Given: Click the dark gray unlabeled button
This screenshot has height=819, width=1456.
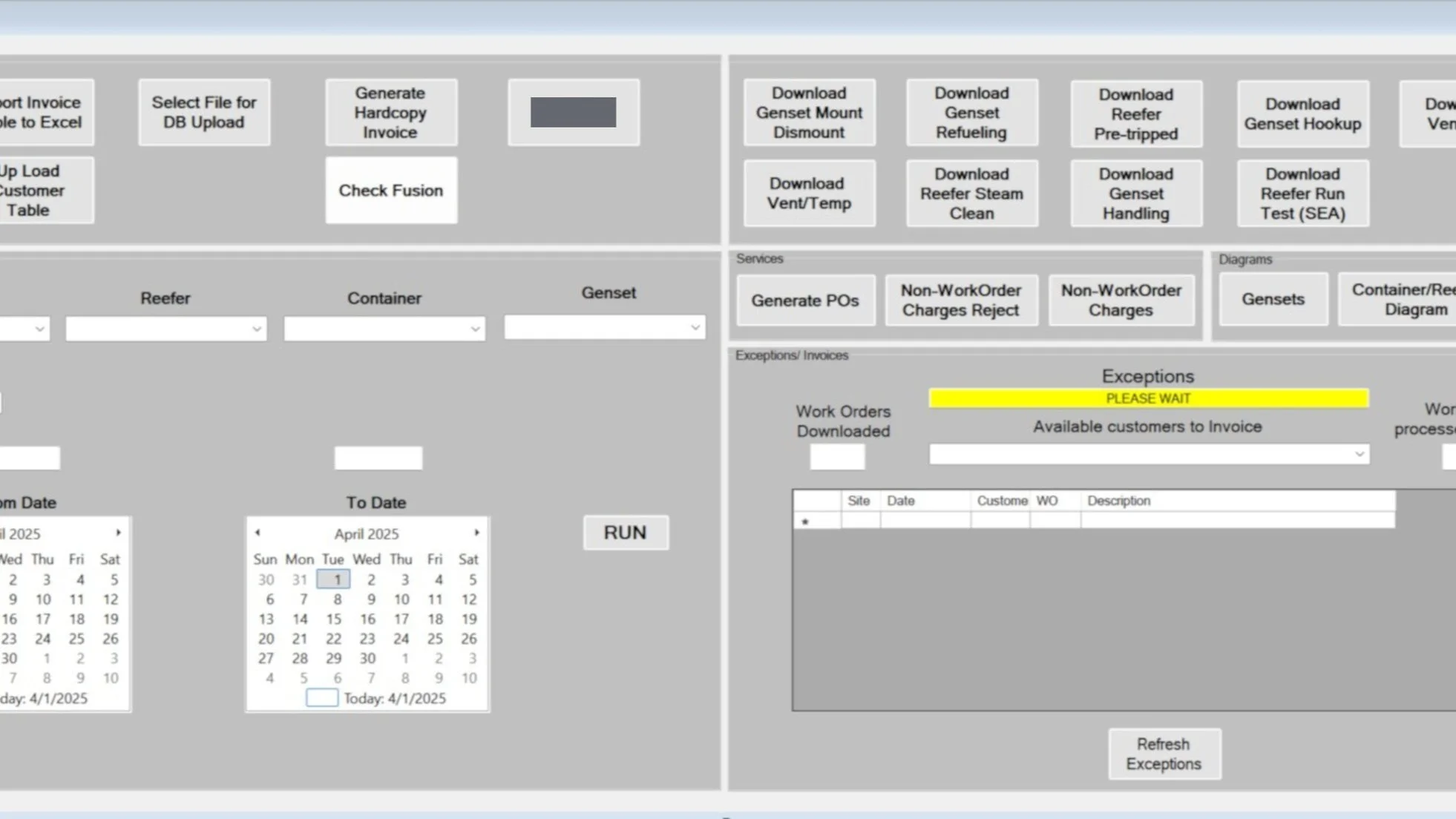Looking at the screenshot, I should pos(573,113).
